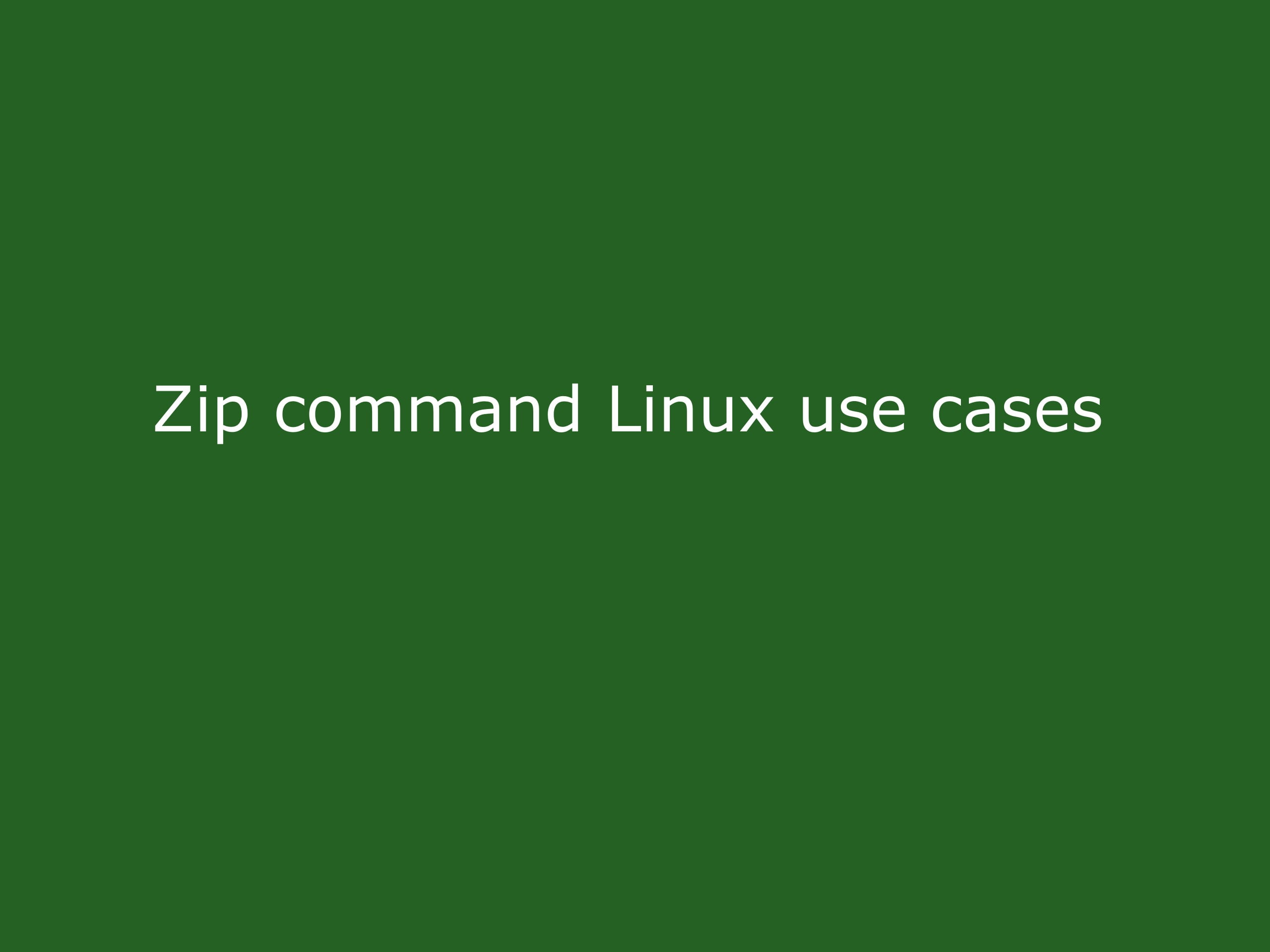Click the upper-left corner of slide
The width and height of the screenshot is (1270, 952).
(x=0, y=0)
